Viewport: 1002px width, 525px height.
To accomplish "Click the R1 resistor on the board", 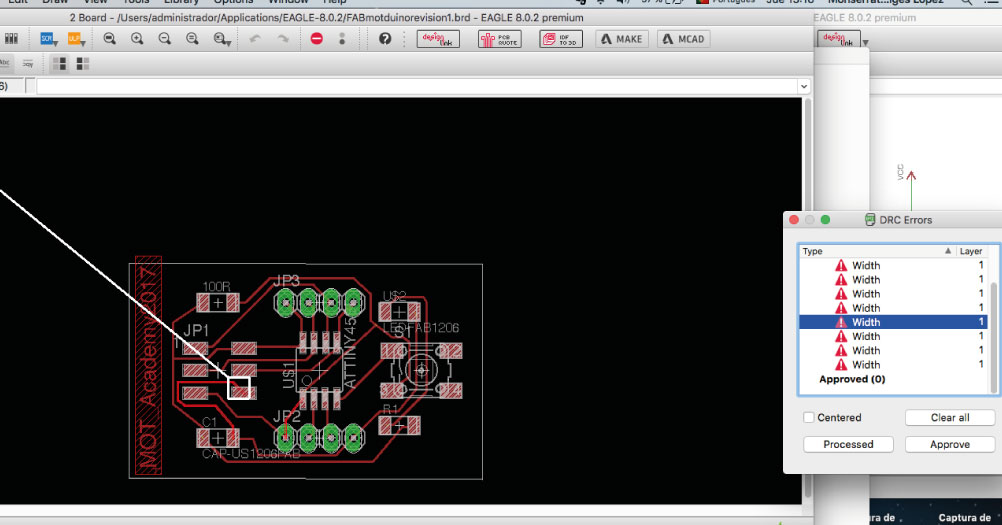I will (399, 425).
